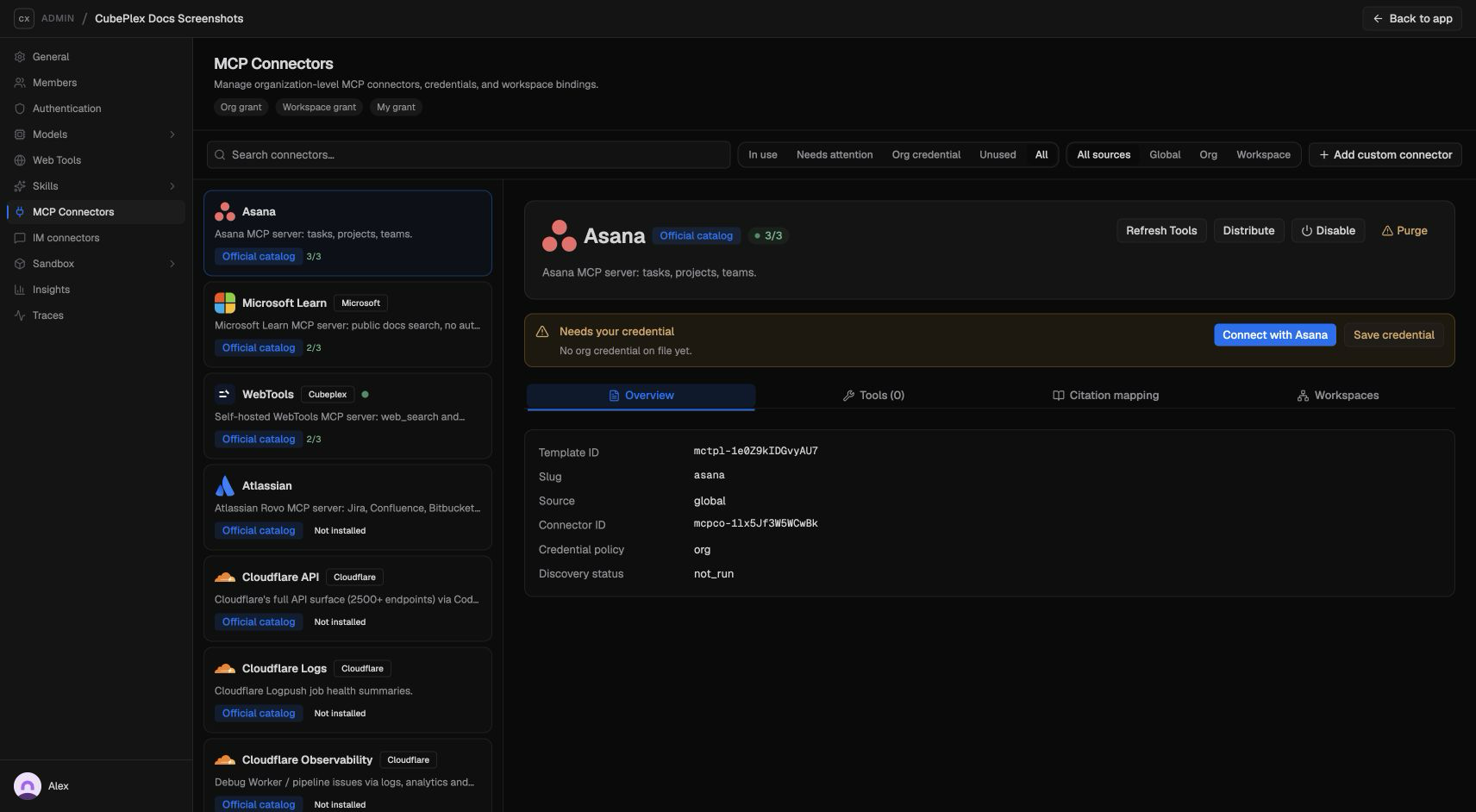Select the Cloudflare Logs connector card

click(x=347, y=690)
